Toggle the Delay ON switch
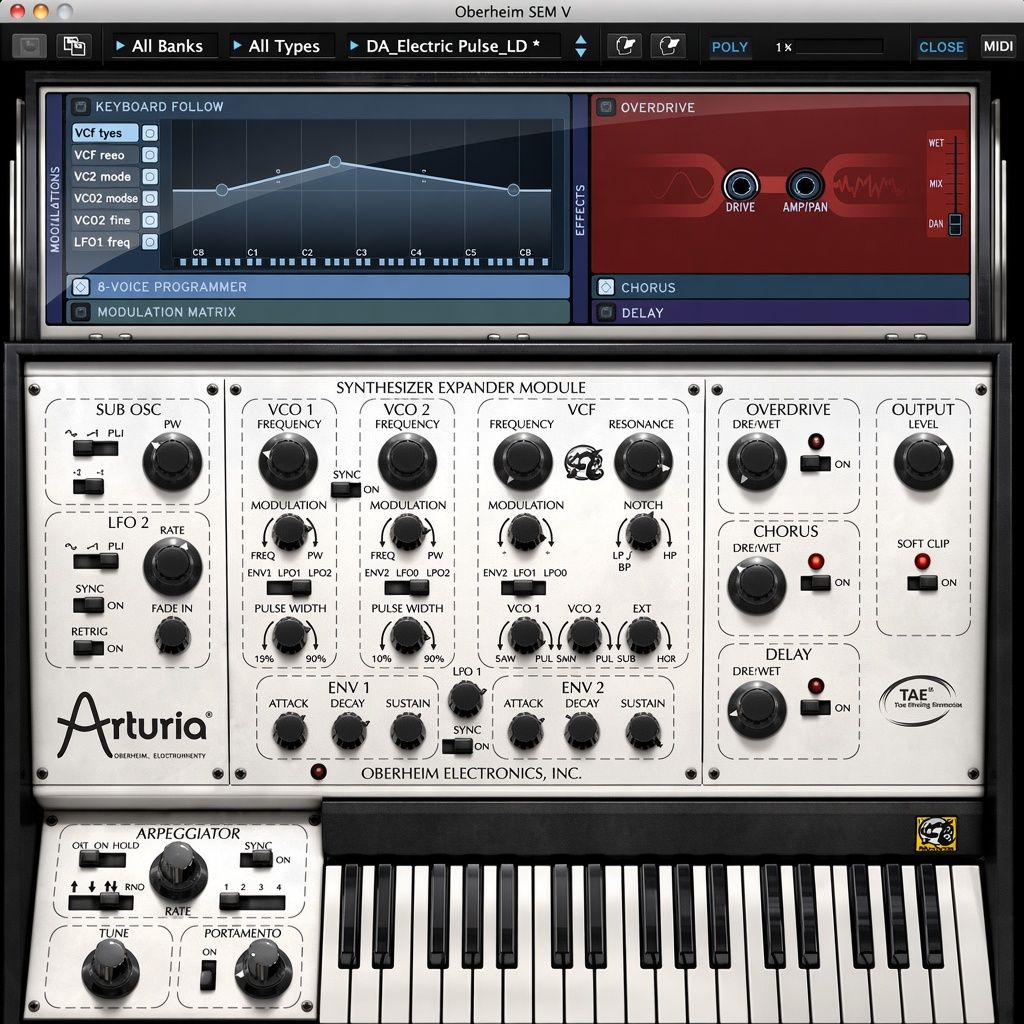The height and width of the screenshot is (1024, 1024). (x=815, y=707)
